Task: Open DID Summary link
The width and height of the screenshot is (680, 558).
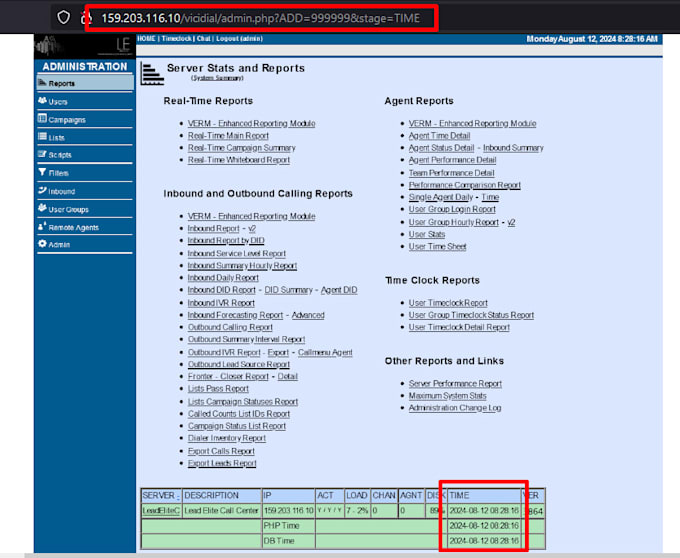Action: 288,290
